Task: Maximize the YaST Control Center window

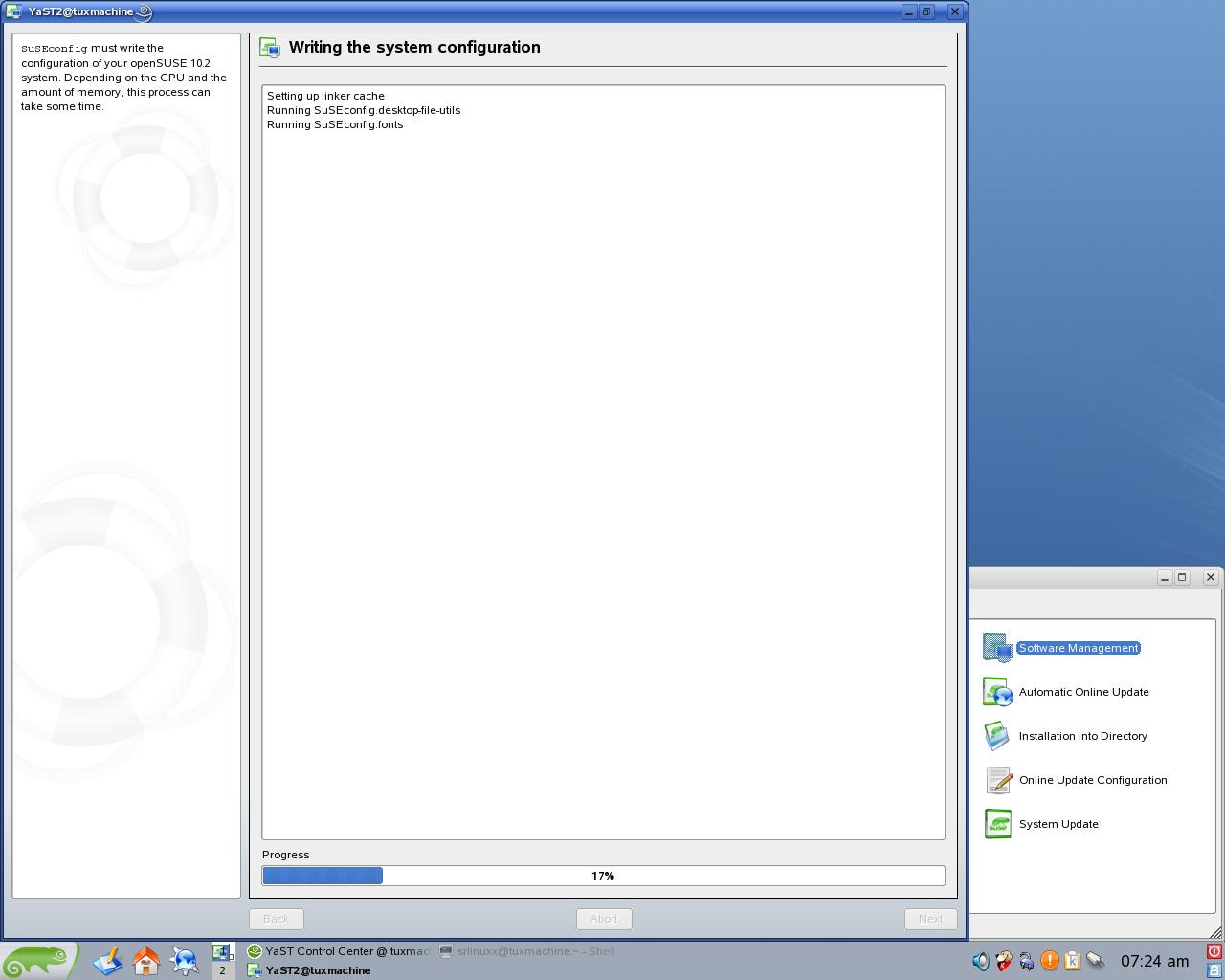Action: [1182, 578]
